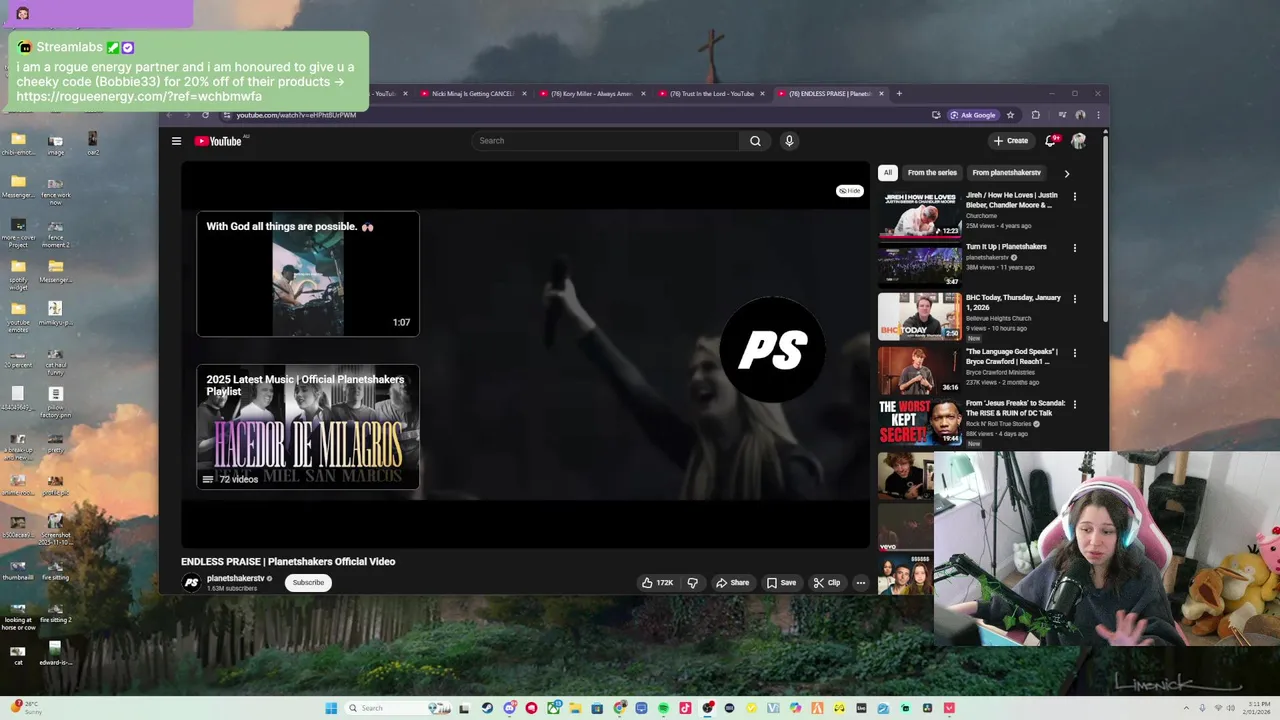Go to the YouTube home logo
The image size is (1280, 720).
(218, 141)
